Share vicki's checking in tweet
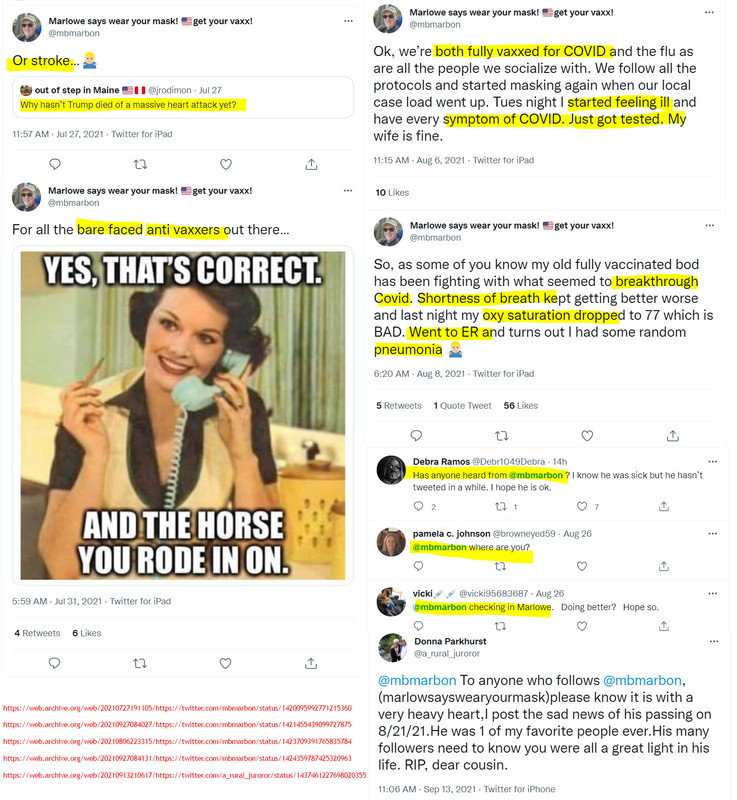 tap(664, 626)
